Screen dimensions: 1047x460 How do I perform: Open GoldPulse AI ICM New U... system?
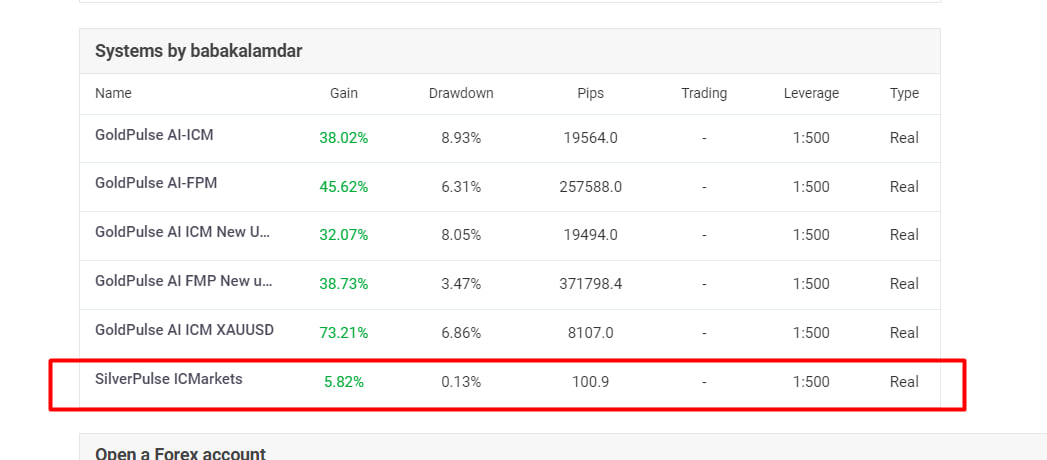pos(182,232)
